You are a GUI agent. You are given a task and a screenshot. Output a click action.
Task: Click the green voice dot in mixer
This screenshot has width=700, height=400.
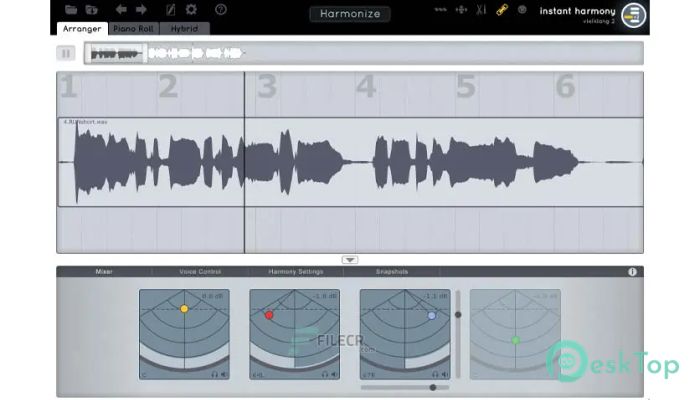coord(516,341)
